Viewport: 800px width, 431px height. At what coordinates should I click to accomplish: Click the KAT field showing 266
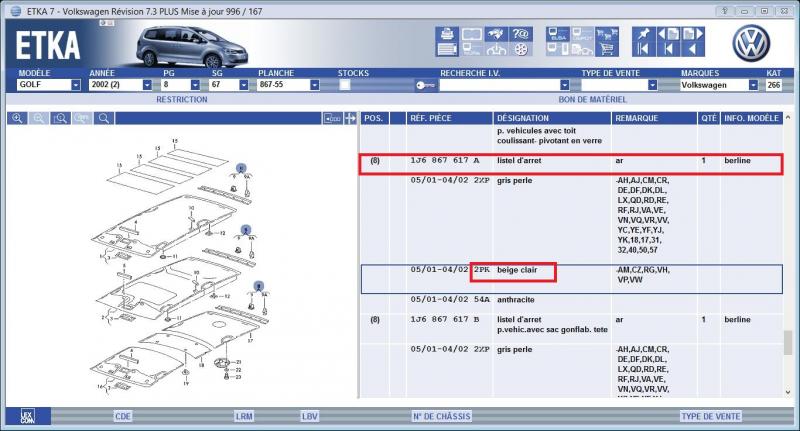coord(773,85)
